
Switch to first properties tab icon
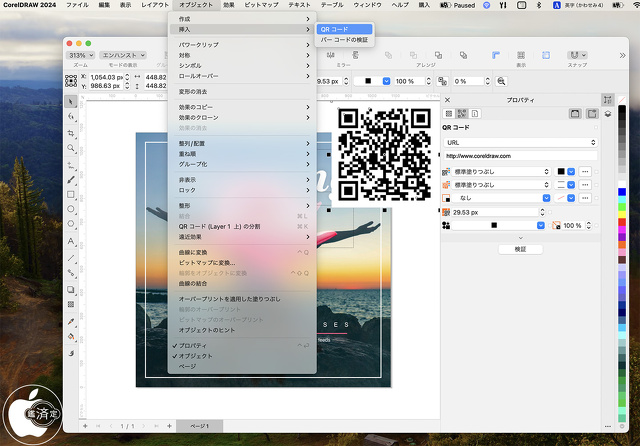(x=449, y=113)
